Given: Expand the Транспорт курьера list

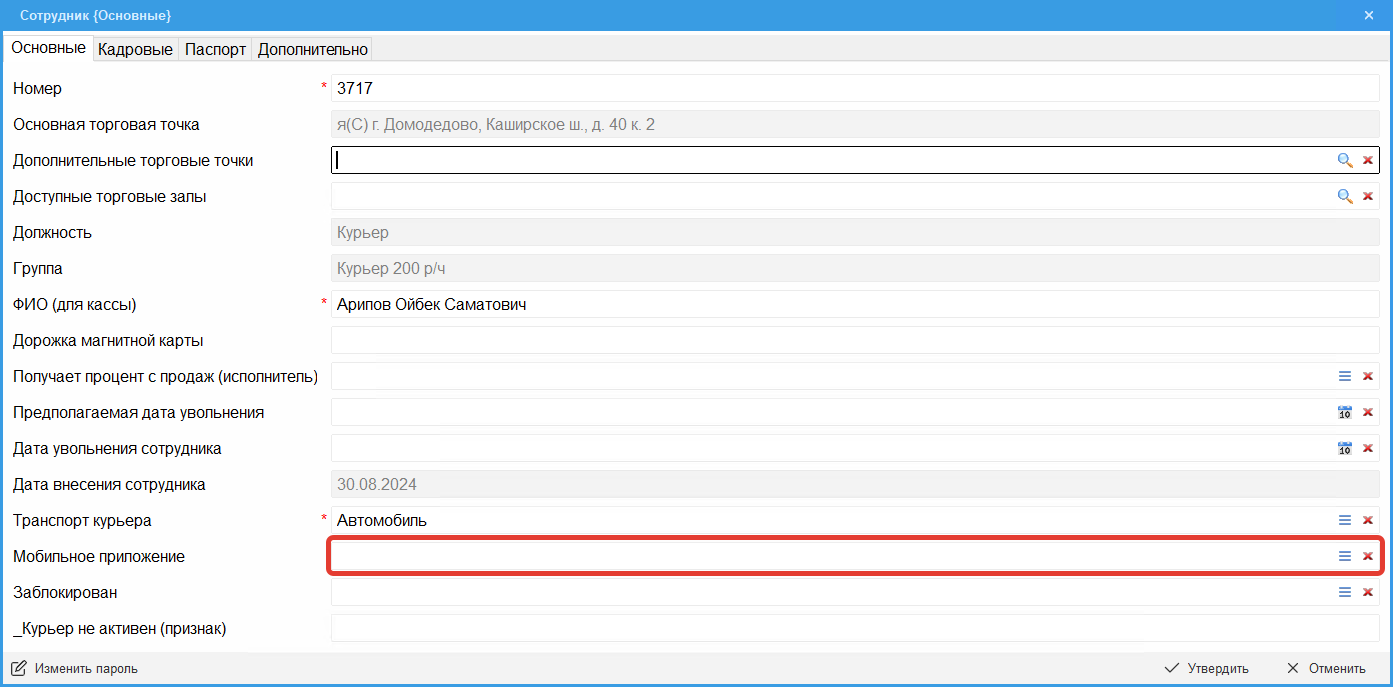Looking at the screenshot, I should [1345, 520].
